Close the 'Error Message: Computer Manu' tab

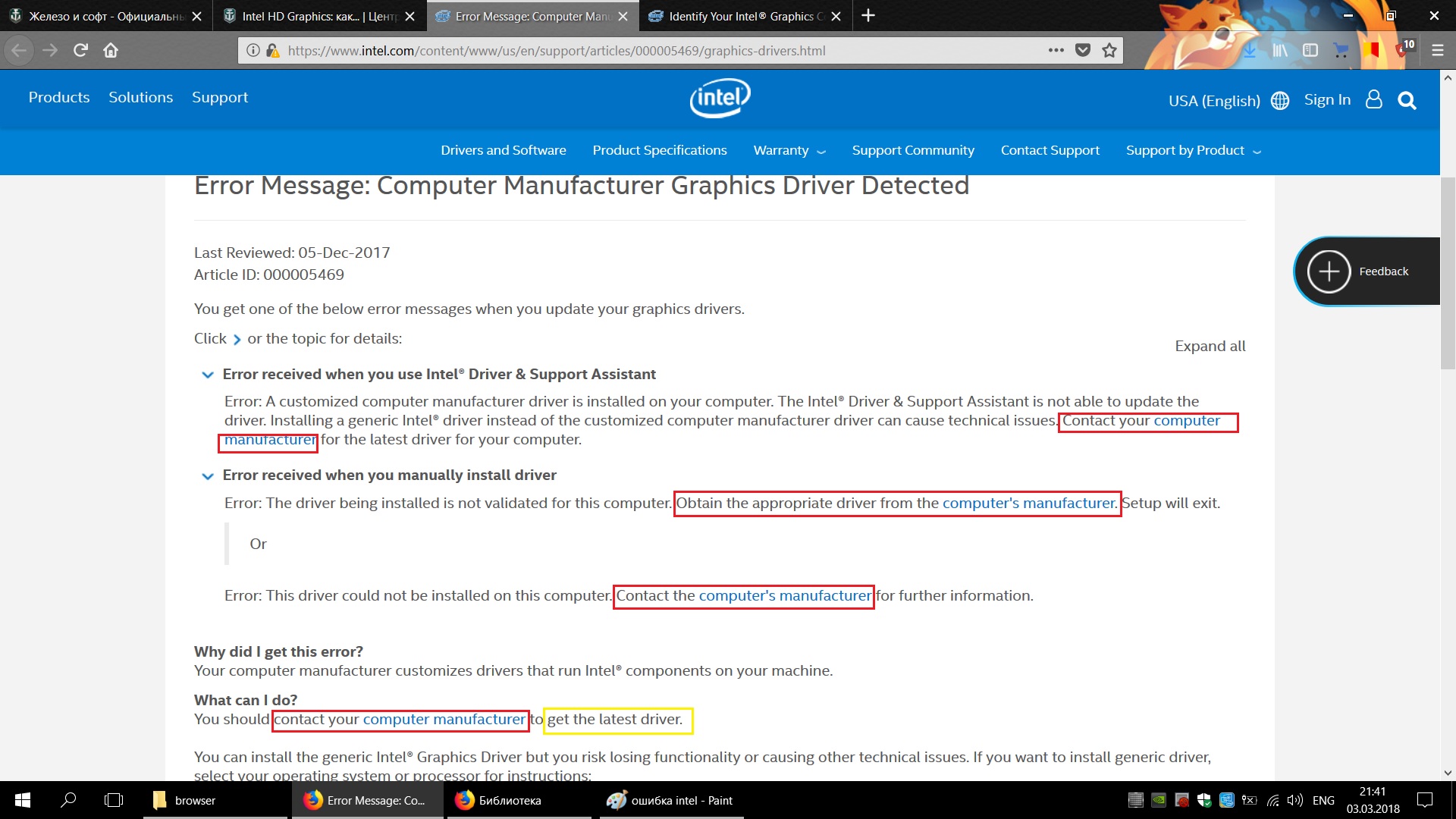click(x=623, y=16)
